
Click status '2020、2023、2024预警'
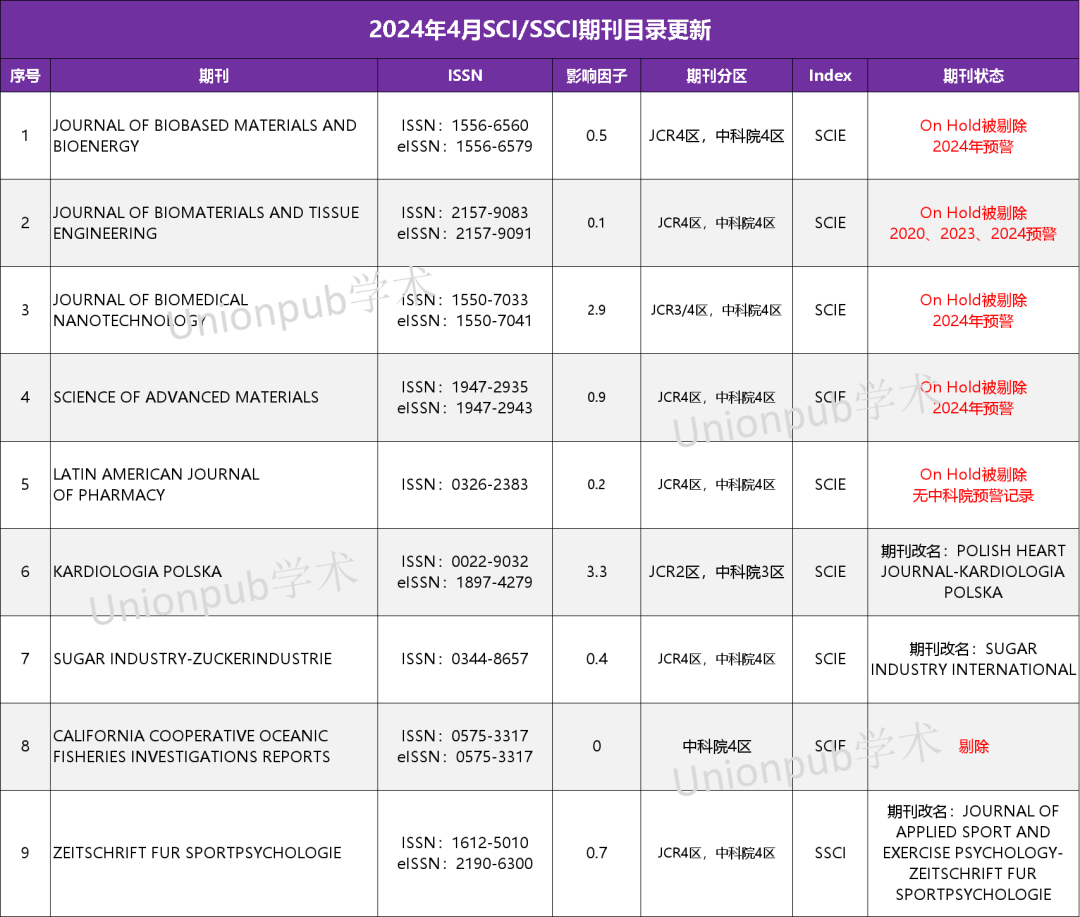(x=973, y=234)
